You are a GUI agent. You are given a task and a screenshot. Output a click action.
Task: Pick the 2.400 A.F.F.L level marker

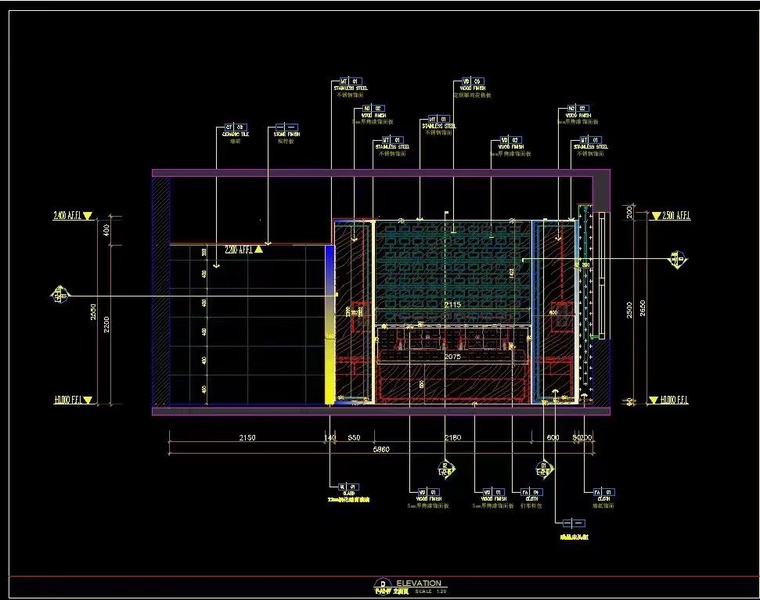(73, 216)
